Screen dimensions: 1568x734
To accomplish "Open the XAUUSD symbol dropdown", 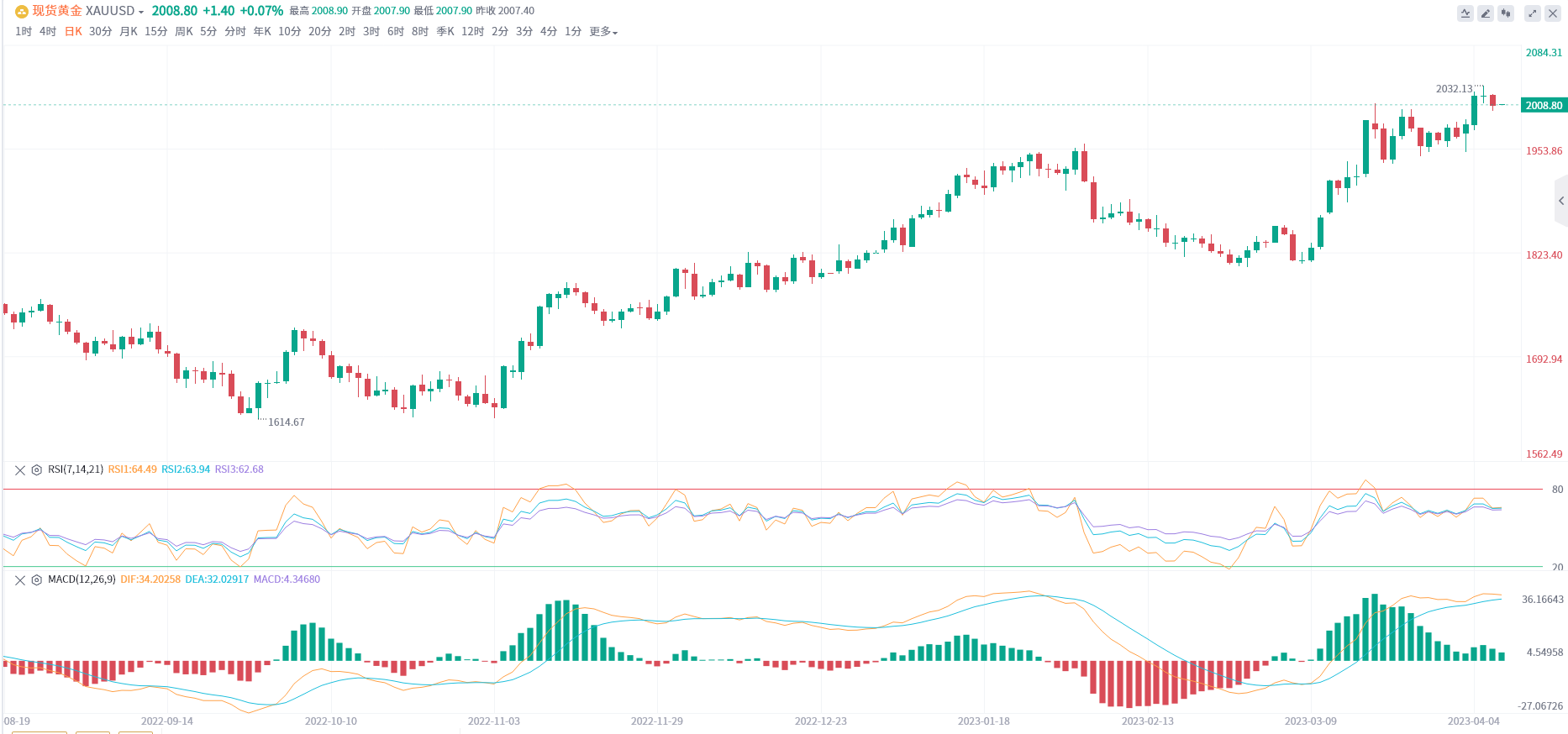I will click(x=114, y=11).
